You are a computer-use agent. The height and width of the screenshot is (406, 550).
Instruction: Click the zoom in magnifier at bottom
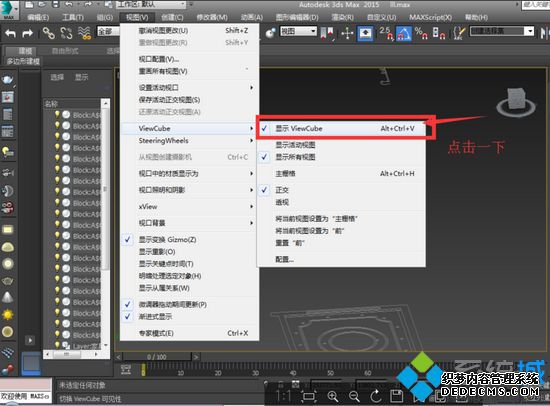pyautogui.click(x=333, y=397)
